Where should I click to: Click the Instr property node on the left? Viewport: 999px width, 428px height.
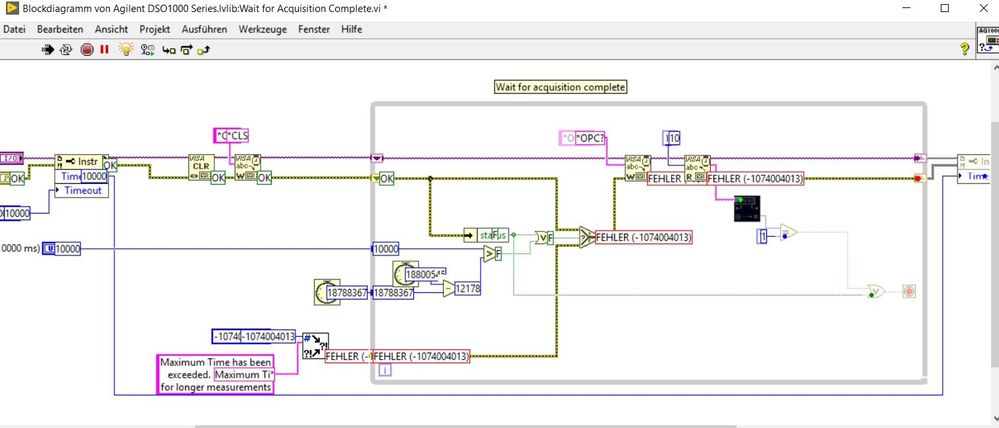click(82, 162)
